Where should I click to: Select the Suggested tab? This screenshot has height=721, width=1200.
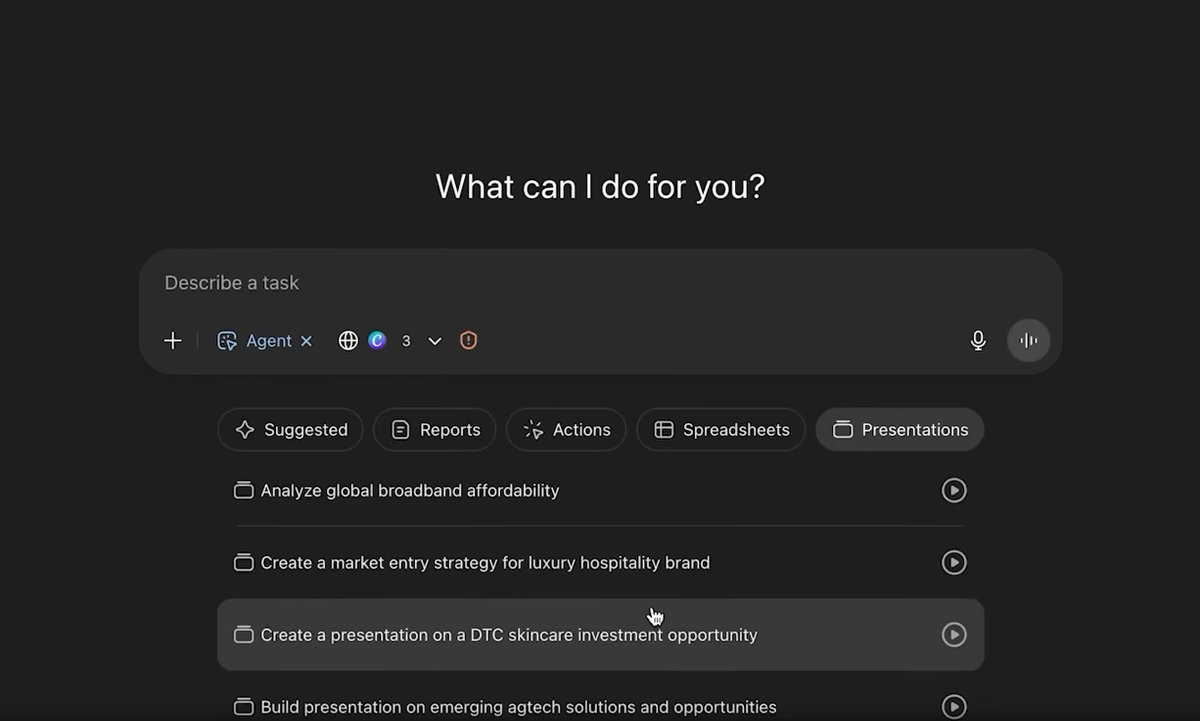tap(290, 430)
